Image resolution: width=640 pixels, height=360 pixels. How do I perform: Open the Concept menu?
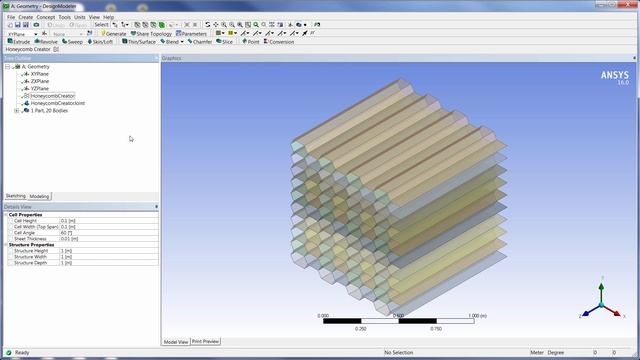click(x=45, y=17)
